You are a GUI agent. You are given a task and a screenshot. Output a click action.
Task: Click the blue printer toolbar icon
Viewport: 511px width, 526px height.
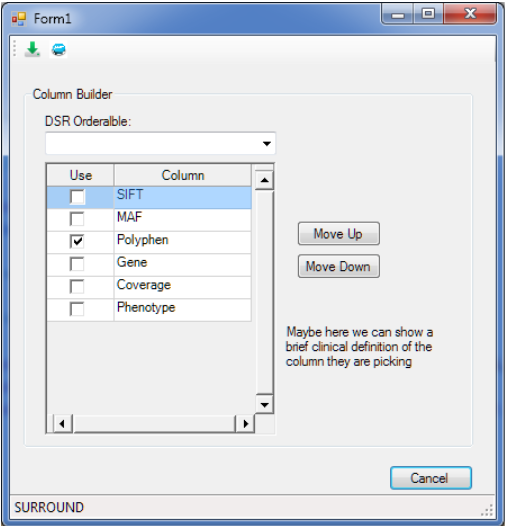pos(58,50)
